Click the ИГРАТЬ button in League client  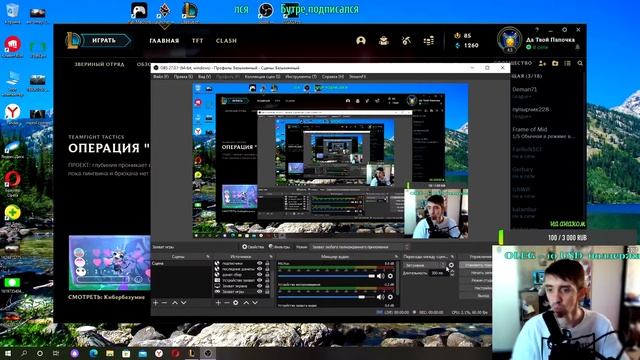(105, 40)
